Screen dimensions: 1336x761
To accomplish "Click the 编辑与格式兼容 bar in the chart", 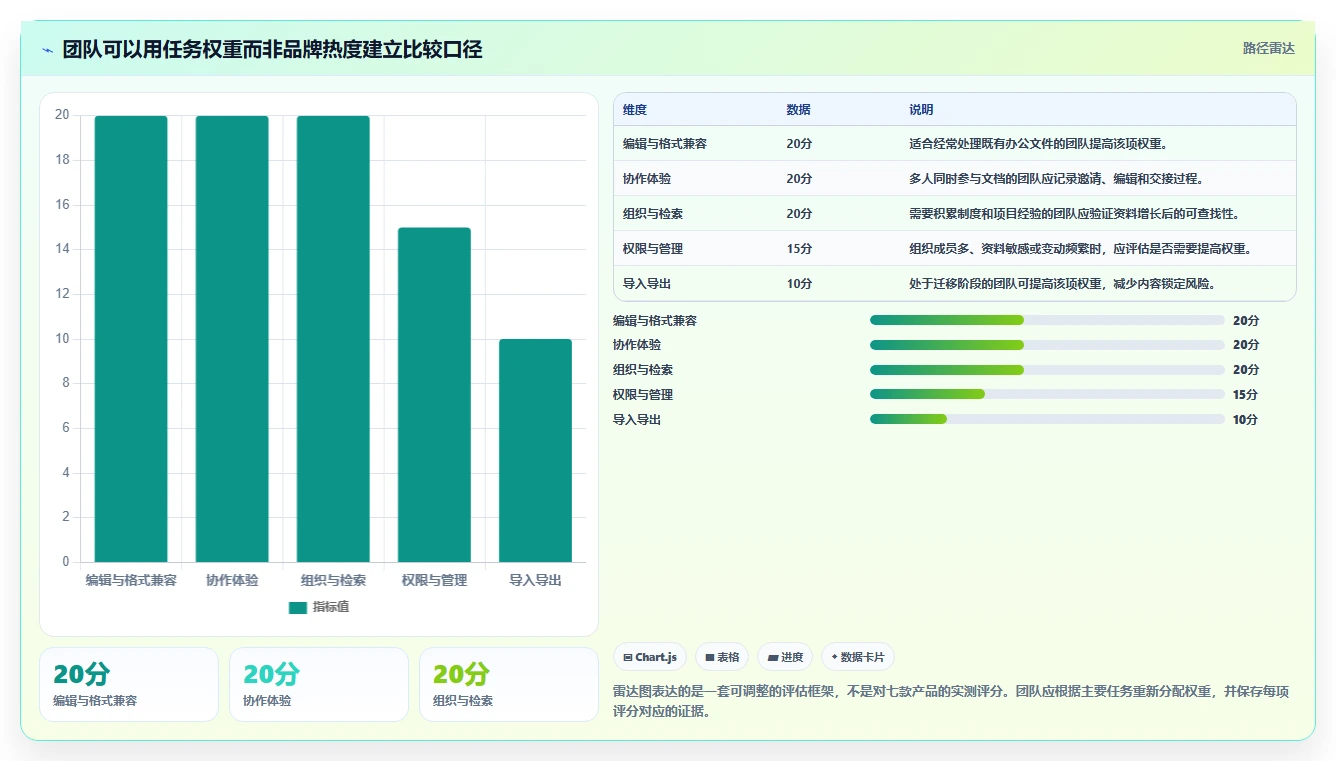I will pyautogui.click(x=131, y=339).
